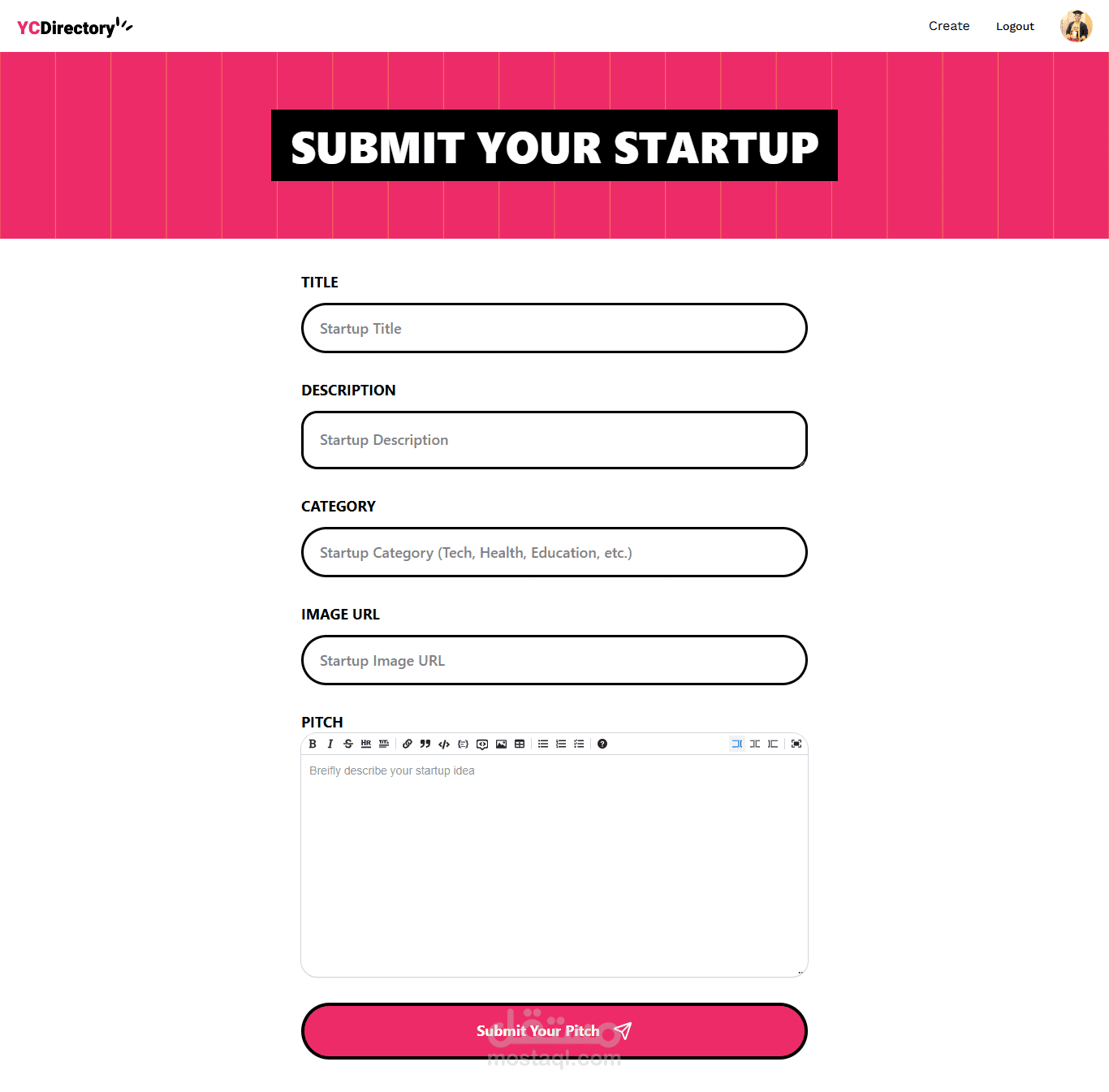This screenshot has height=1092, width=1109.
Task: Open the markdown editor help
Action: pos(602,744)
